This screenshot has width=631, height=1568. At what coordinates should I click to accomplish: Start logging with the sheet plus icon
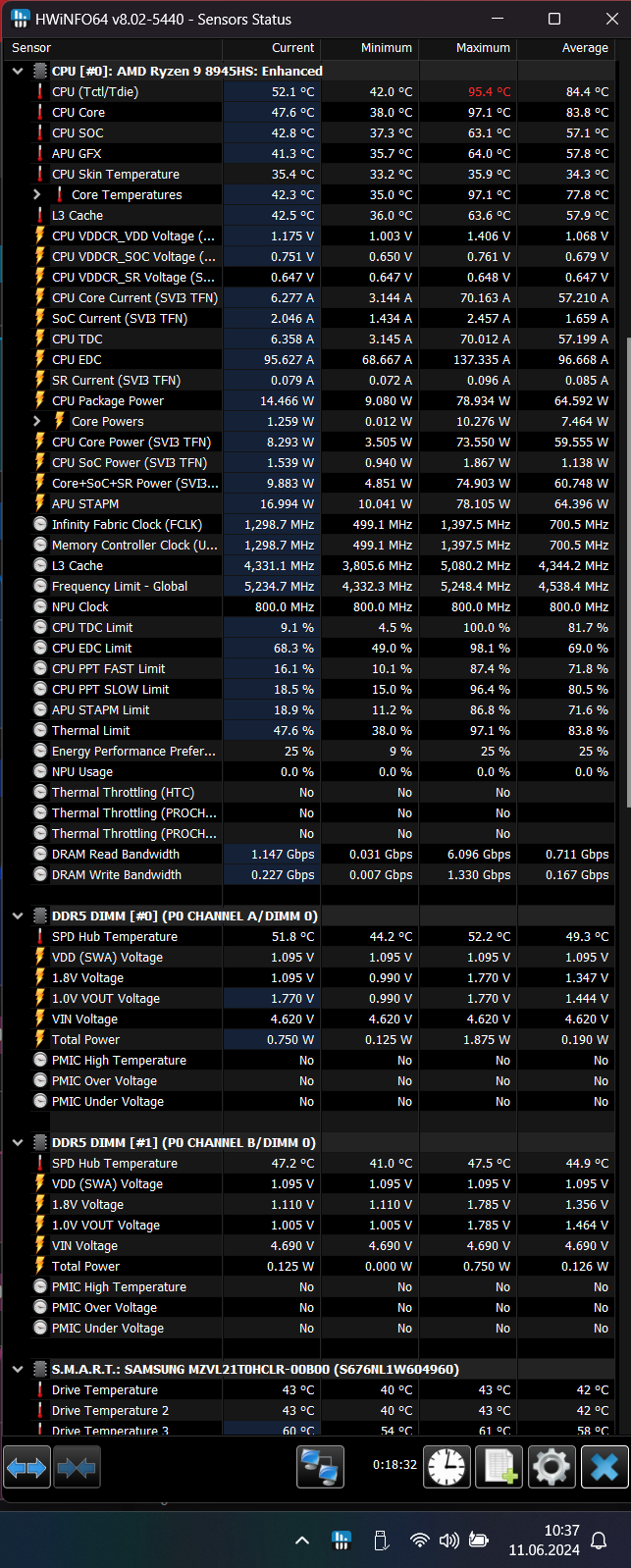[x=499, y=1468]
